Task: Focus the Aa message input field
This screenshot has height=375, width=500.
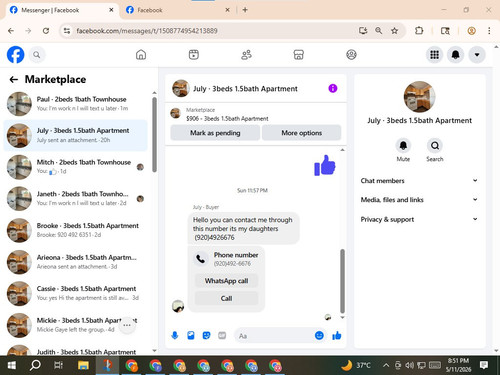Action: pyautogui.click(x=275, y=336)
